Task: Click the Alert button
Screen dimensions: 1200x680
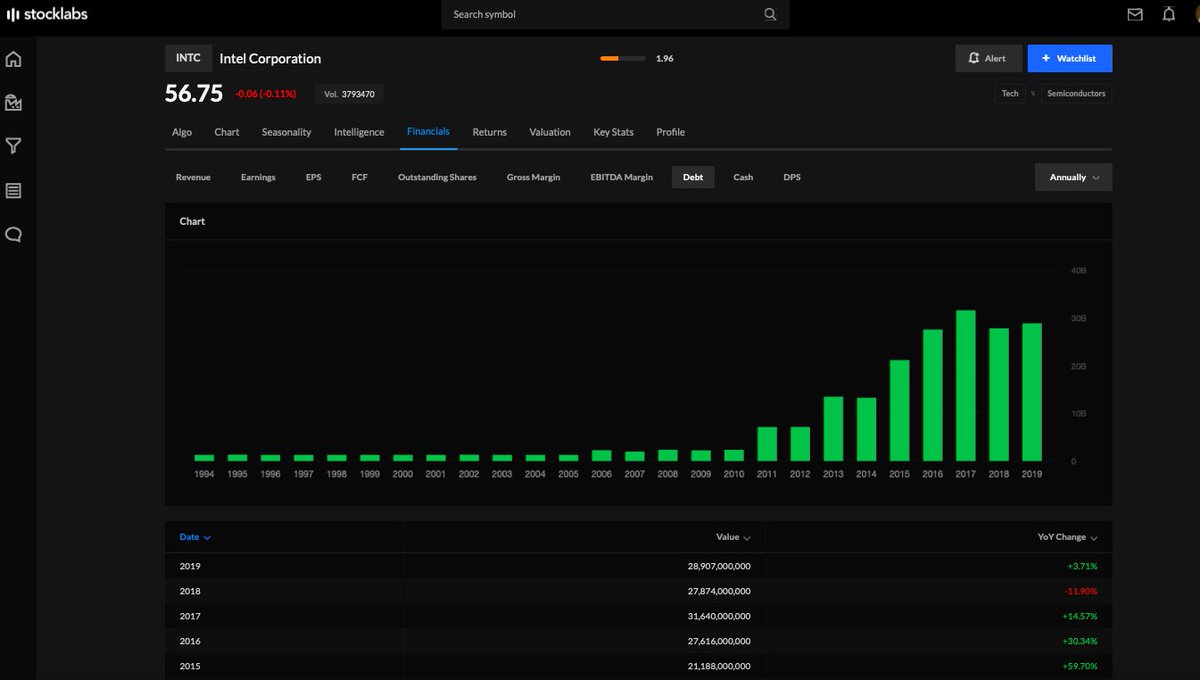Action: coord(988,58)
